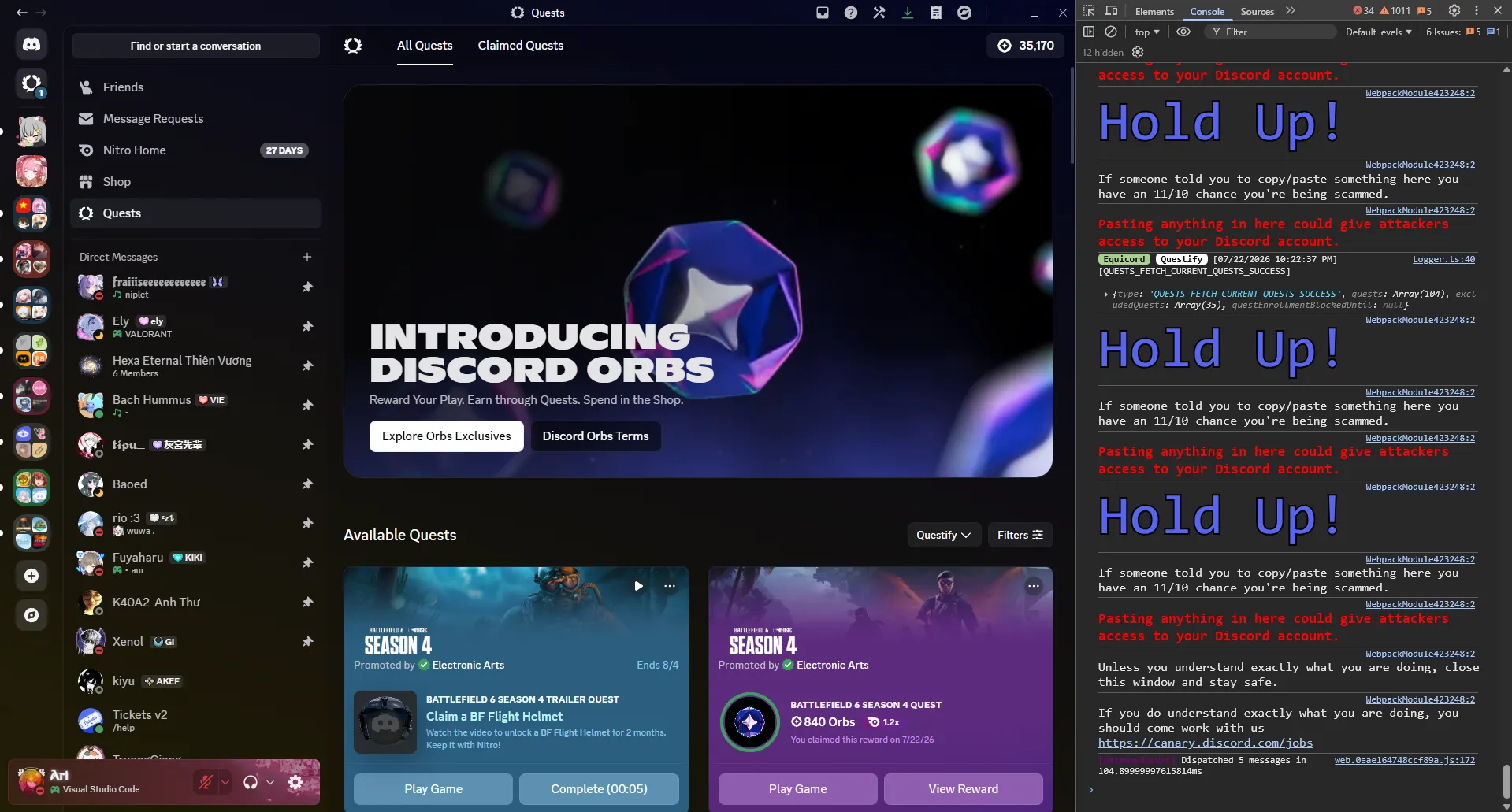
Task: Click the red errors count badge 34
Action: point(1363,11)
